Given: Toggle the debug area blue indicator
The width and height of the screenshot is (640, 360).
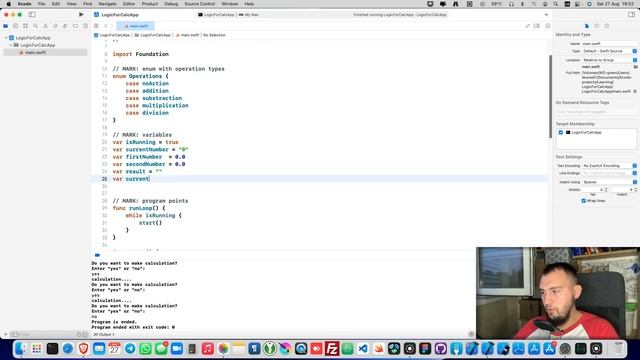Looking at the screenshot, I should [x=97, y=255].
